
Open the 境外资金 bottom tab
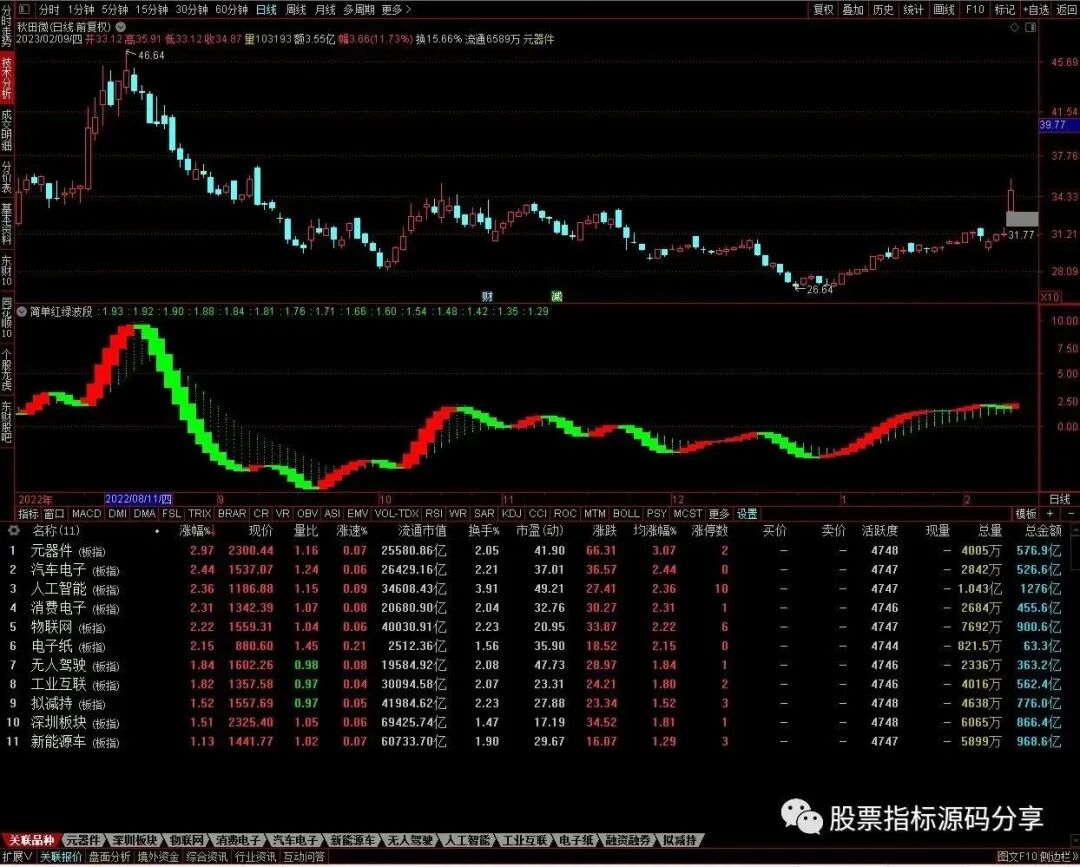(158, 857)
